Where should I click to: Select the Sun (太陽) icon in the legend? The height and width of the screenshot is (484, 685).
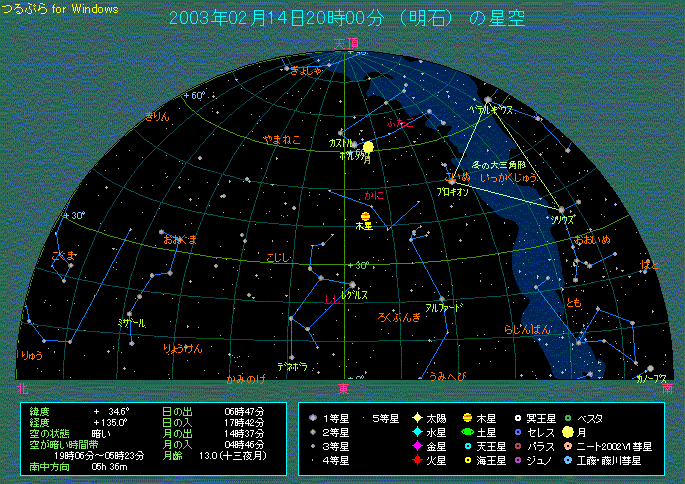point(416,417)
